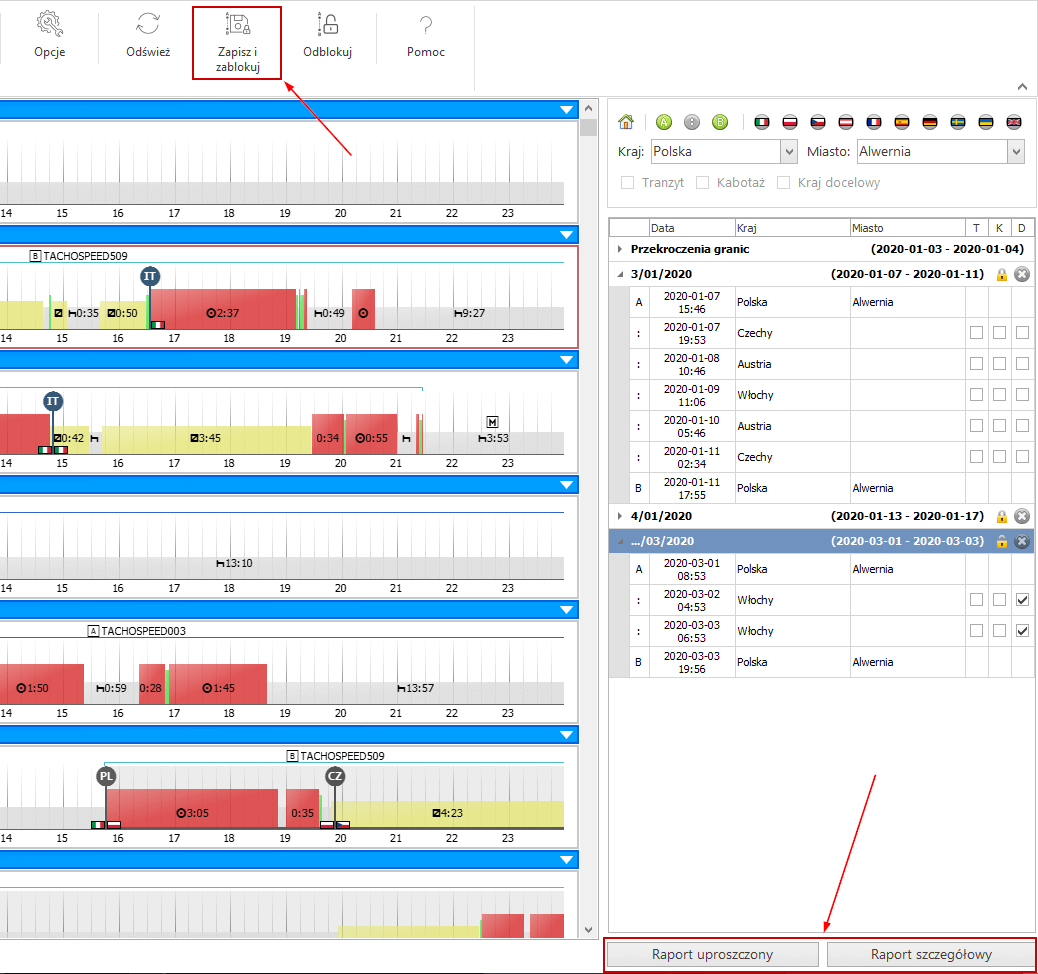Check K checkbox for 2020-01-08 Austria row
1038x974 pixels.
(999, 364)
